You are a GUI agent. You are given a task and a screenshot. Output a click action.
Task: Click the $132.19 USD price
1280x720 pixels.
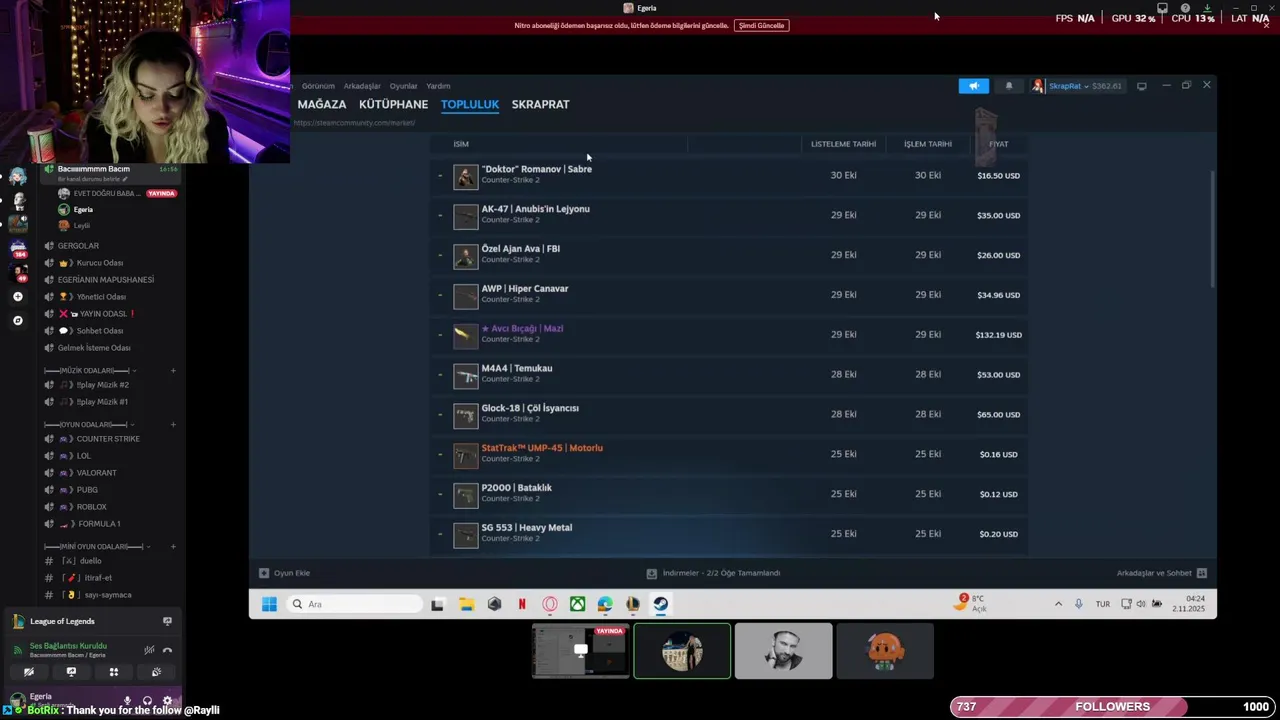point(999,335)
